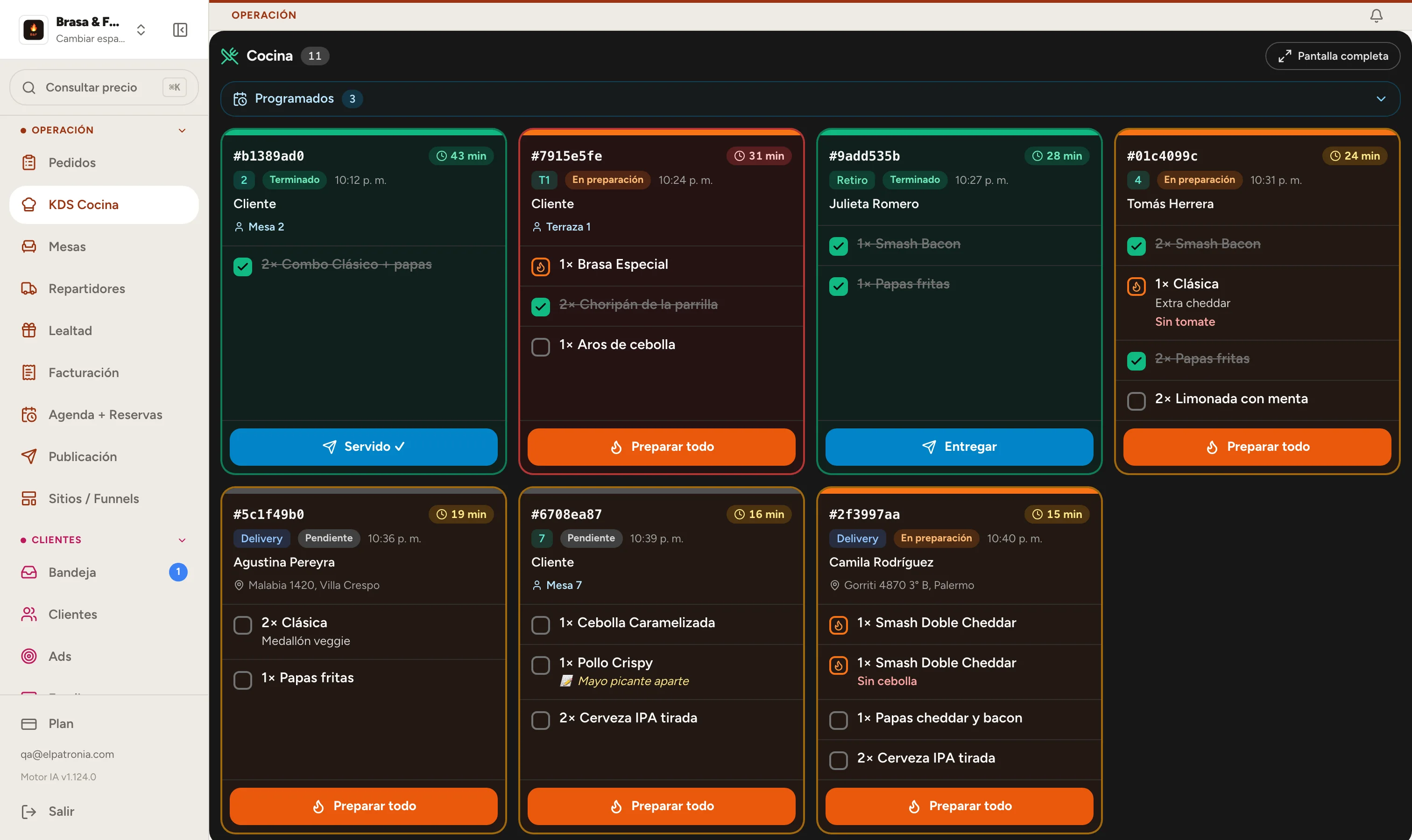Uncheck 2× Combo Clásico + papas
Screen dimensions: 1412x840
click(242, 266)
